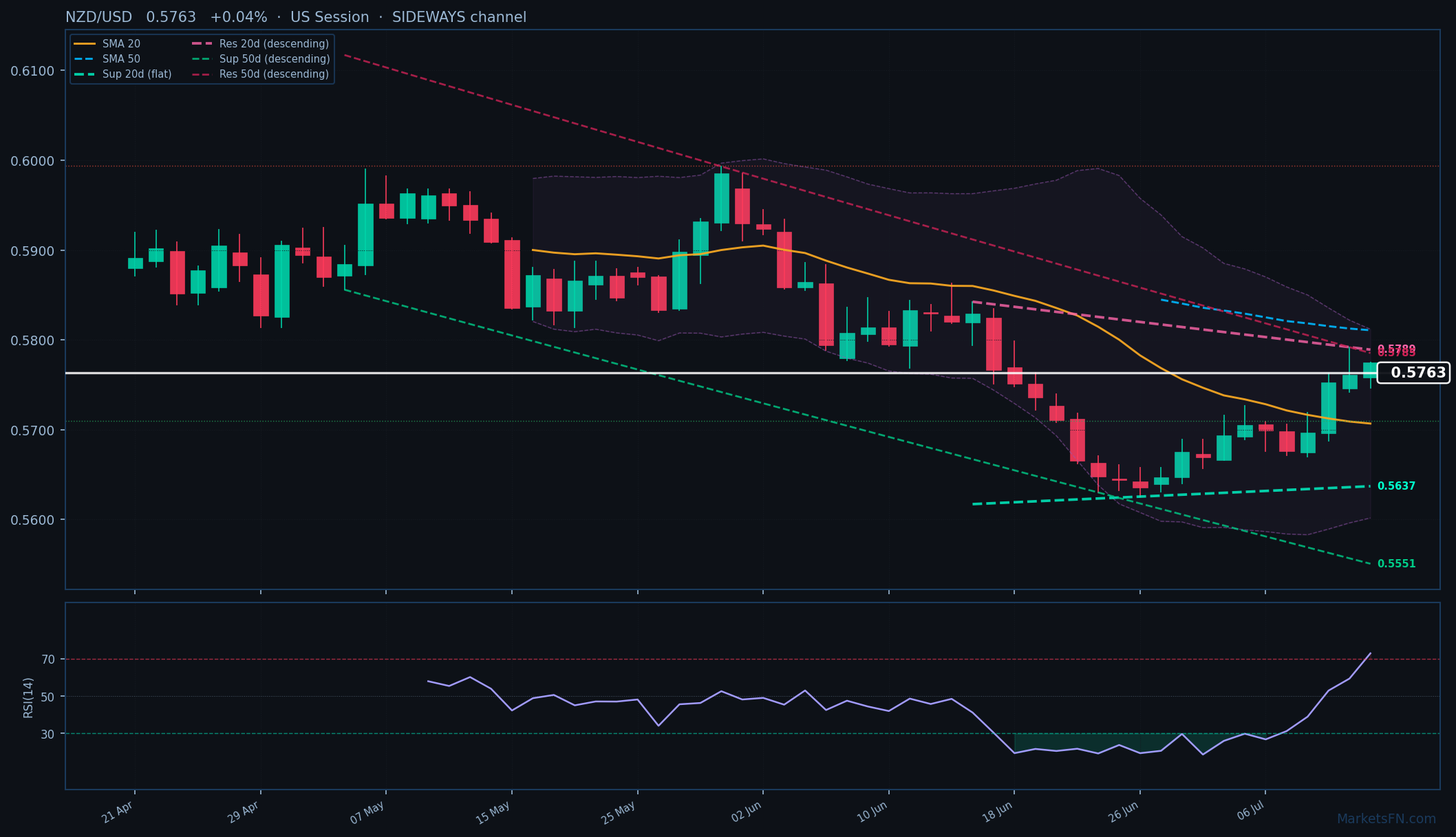
Task: Click the RSI(14) axis label
Action: point(28,697)
